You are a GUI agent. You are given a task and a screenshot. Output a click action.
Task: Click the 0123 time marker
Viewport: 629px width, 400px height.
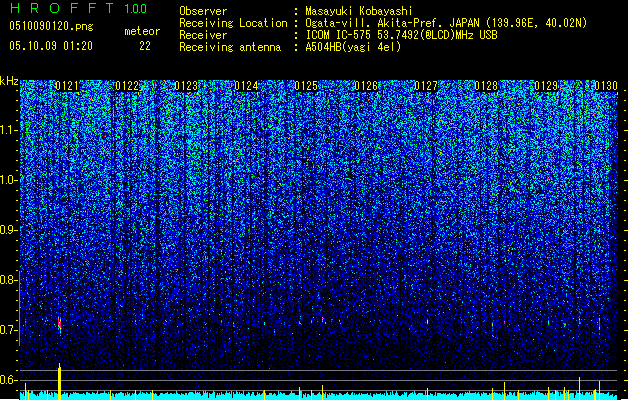187,86
